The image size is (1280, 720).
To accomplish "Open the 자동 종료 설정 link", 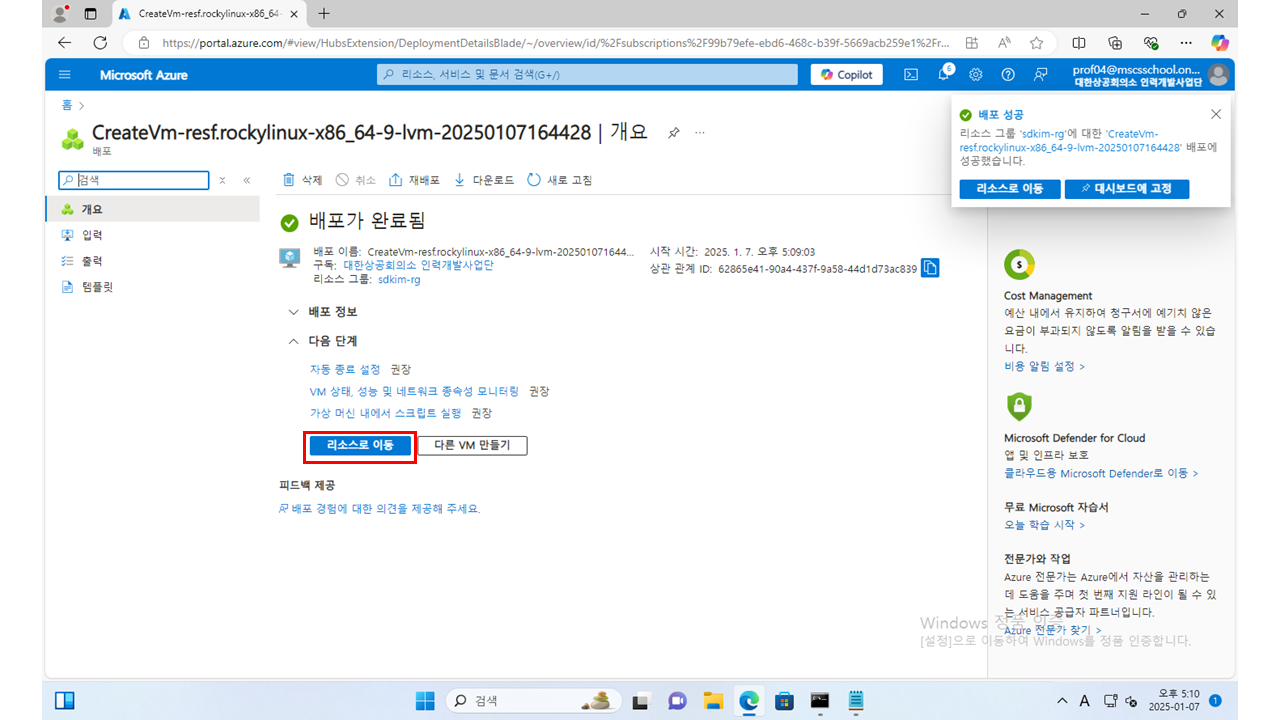I will pyautogui.click(x=345, y=370).
